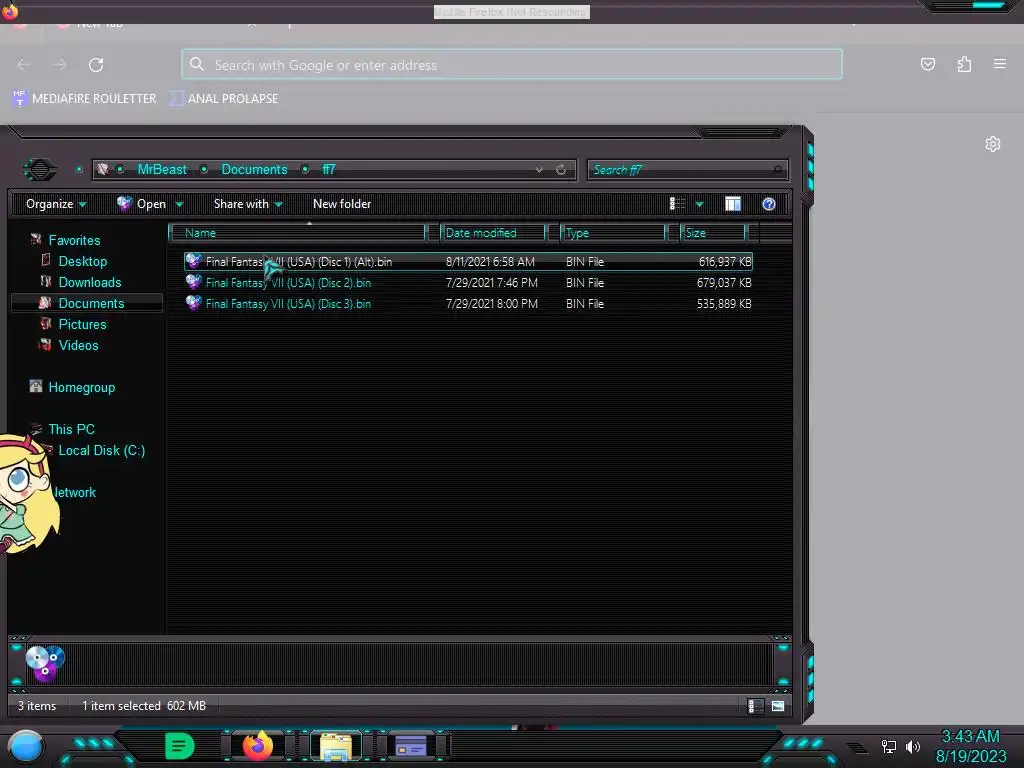The height and width of the screenshot is (768, 1024).
Task: Click the volume speaker tray icon
Action: pos(913,746)
